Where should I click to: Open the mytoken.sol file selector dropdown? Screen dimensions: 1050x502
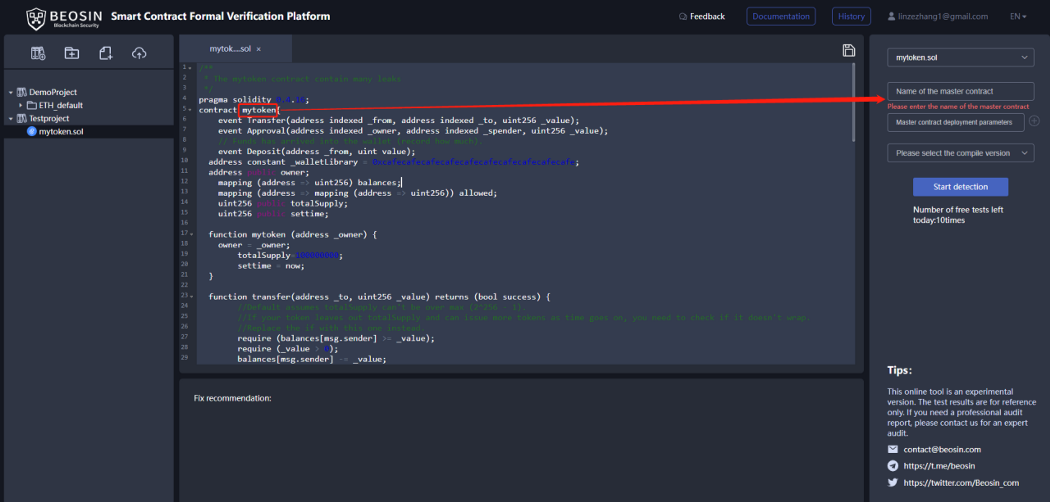click(x=960, y=58)
